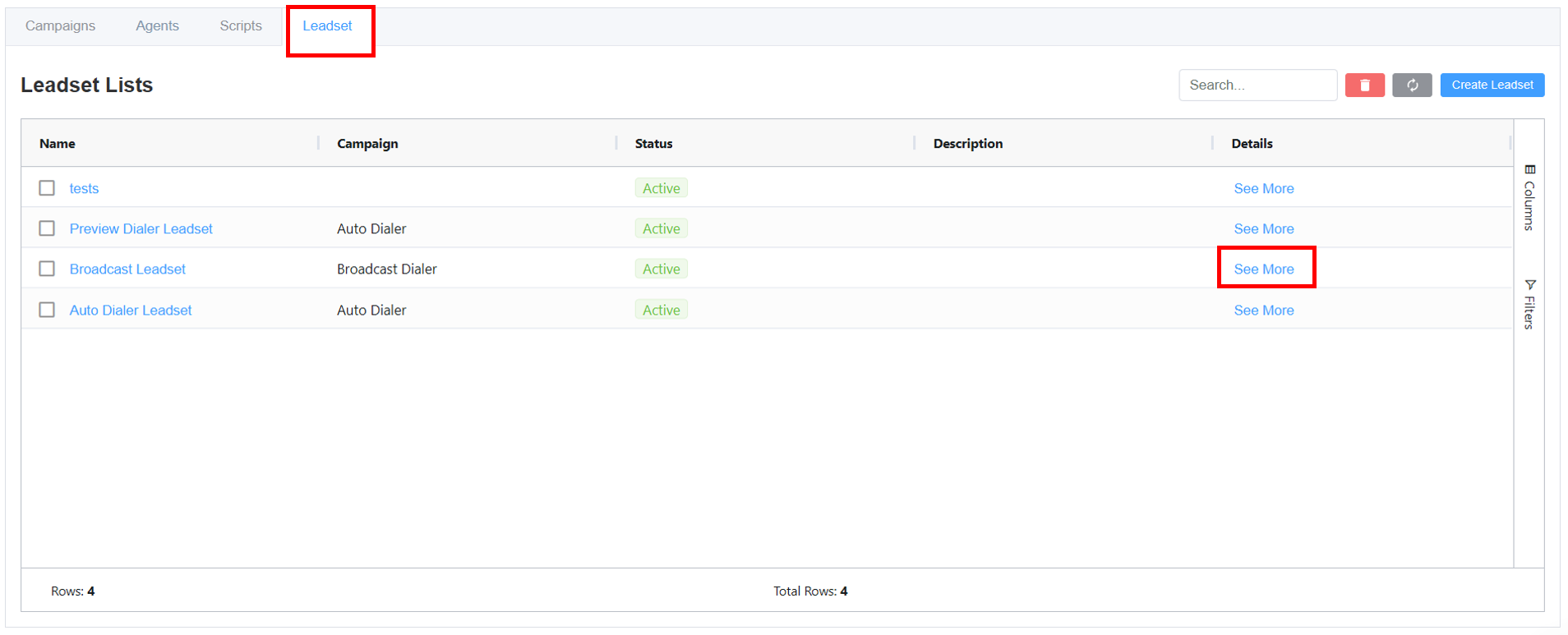
Task: Click See More for tests row
Action: [x=1263, y=189]
